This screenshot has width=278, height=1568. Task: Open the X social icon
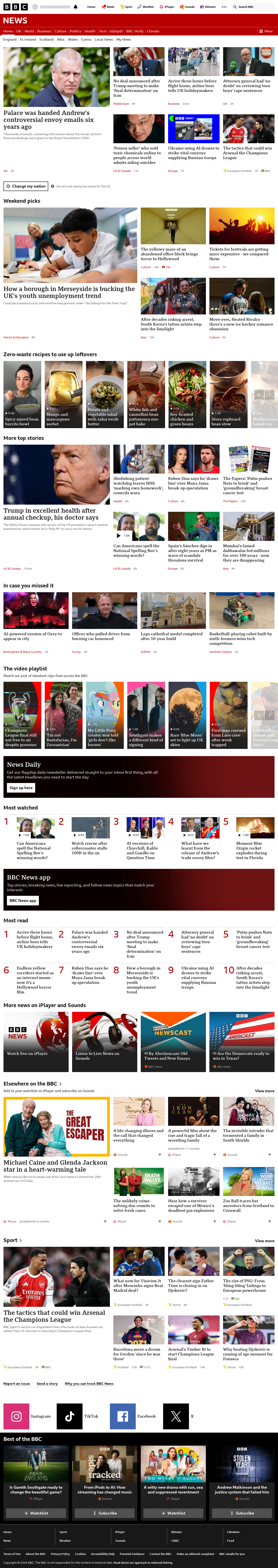click(175, 1417)
